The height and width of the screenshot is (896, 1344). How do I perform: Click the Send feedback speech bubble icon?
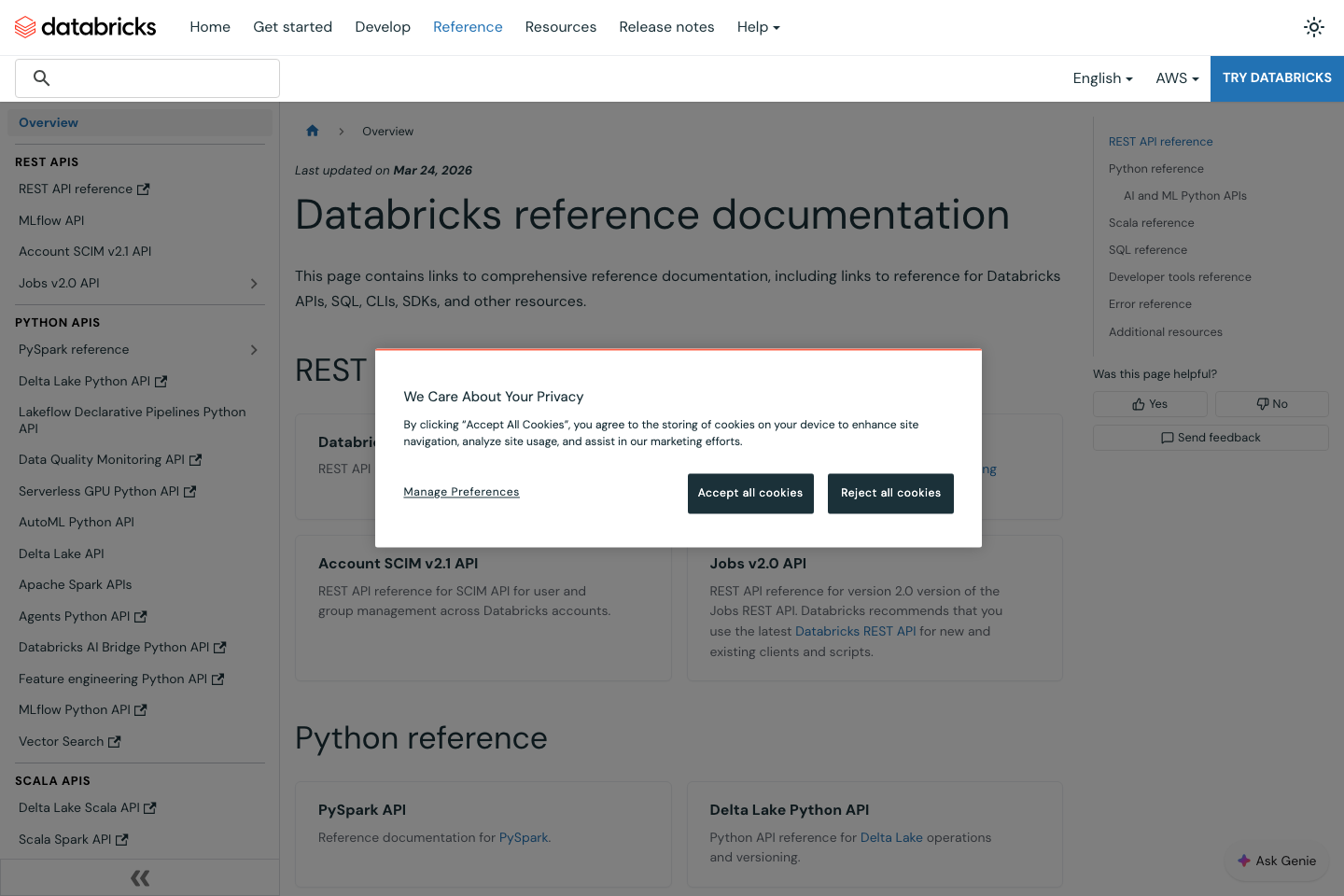click(1169, 437)
